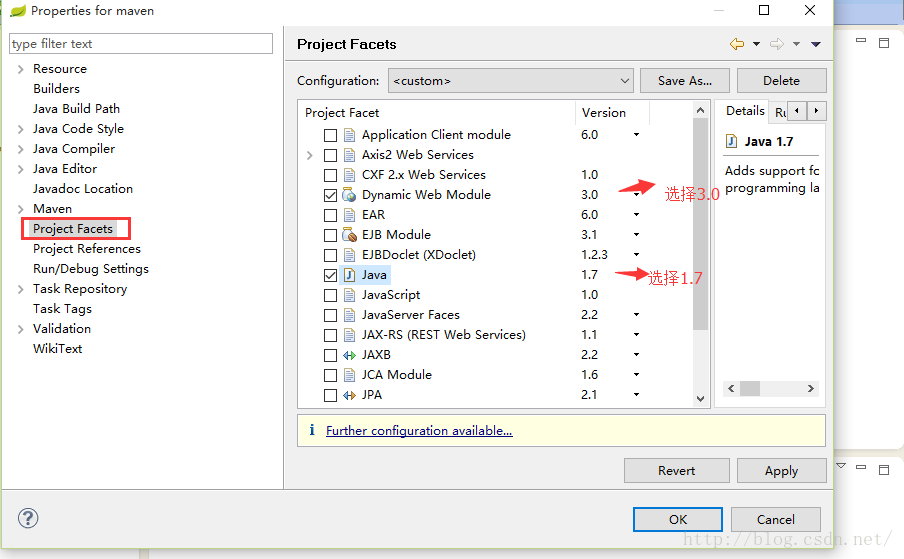The height and width of the screenshot is (559, 904).
Task: Uncheck the Dynamic Web Module checkbox
Action: 330,195
